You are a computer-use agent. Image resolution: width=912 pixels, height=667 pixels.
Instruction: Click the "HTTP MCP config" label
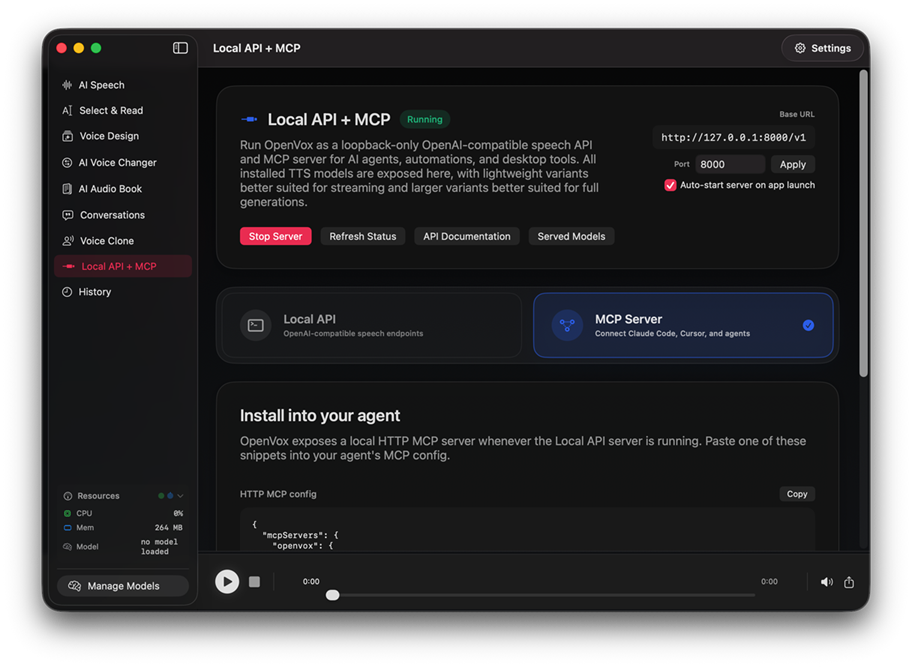pyautogui.click(x=278, y=494)
